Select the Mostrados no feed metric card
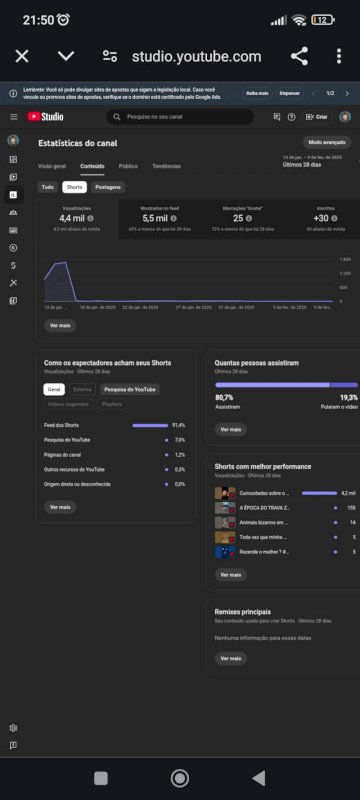This screenshot has width=360, height=800. (160, 219)
